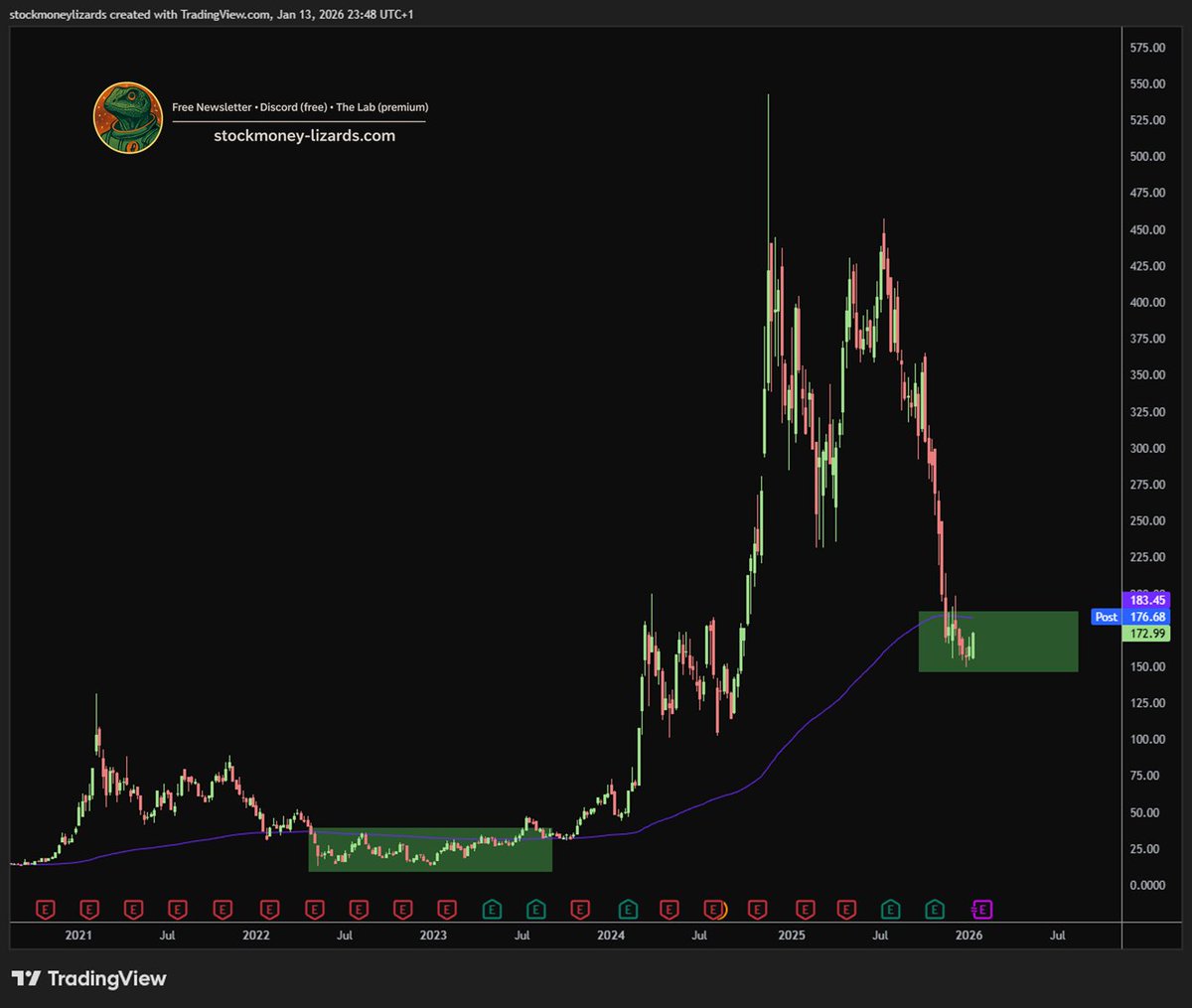Open the red earnings marker above the 2022 label
The height and width of the screenshot is (1008, 1192).
point(269,909)
